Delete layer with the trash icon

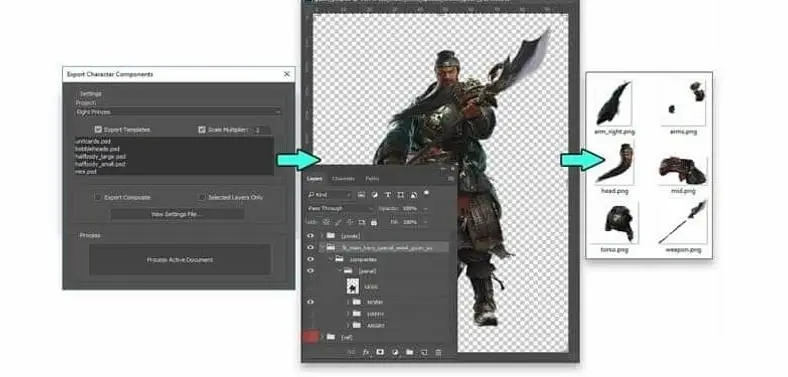click(438, 352)
